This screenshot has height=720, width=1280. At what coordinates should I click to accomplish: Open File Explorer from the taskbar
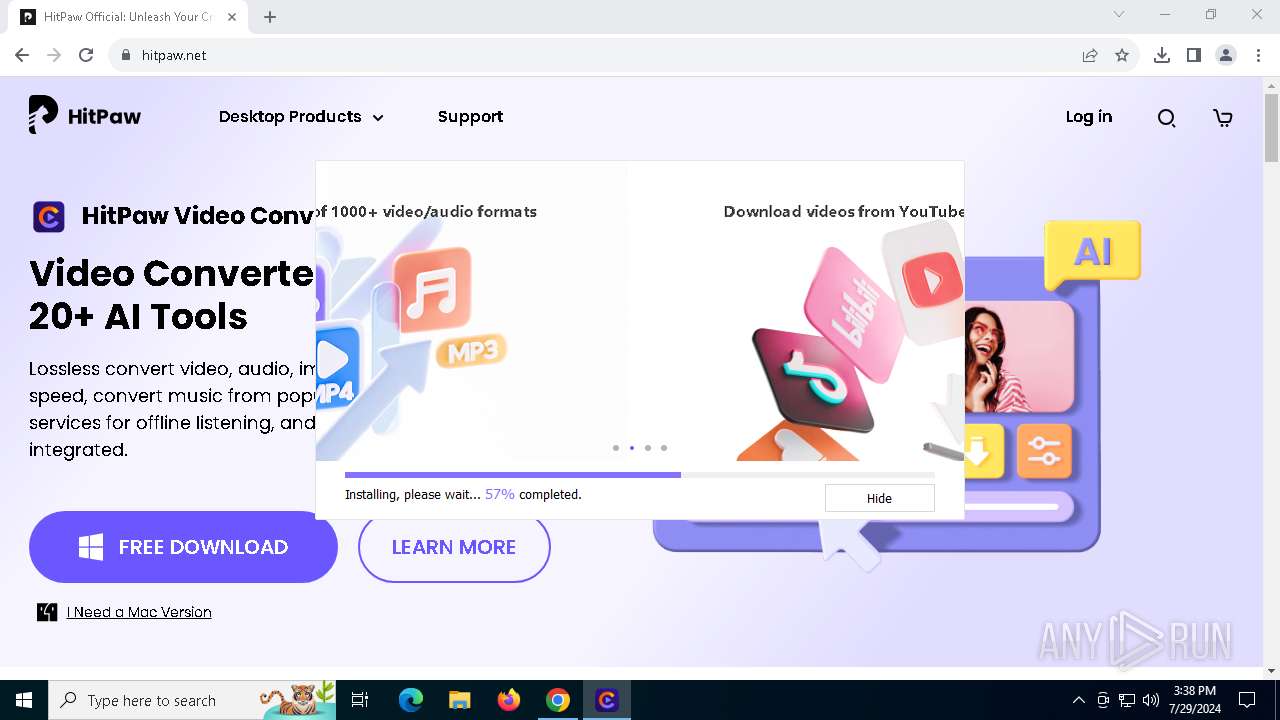click(459, 700)
